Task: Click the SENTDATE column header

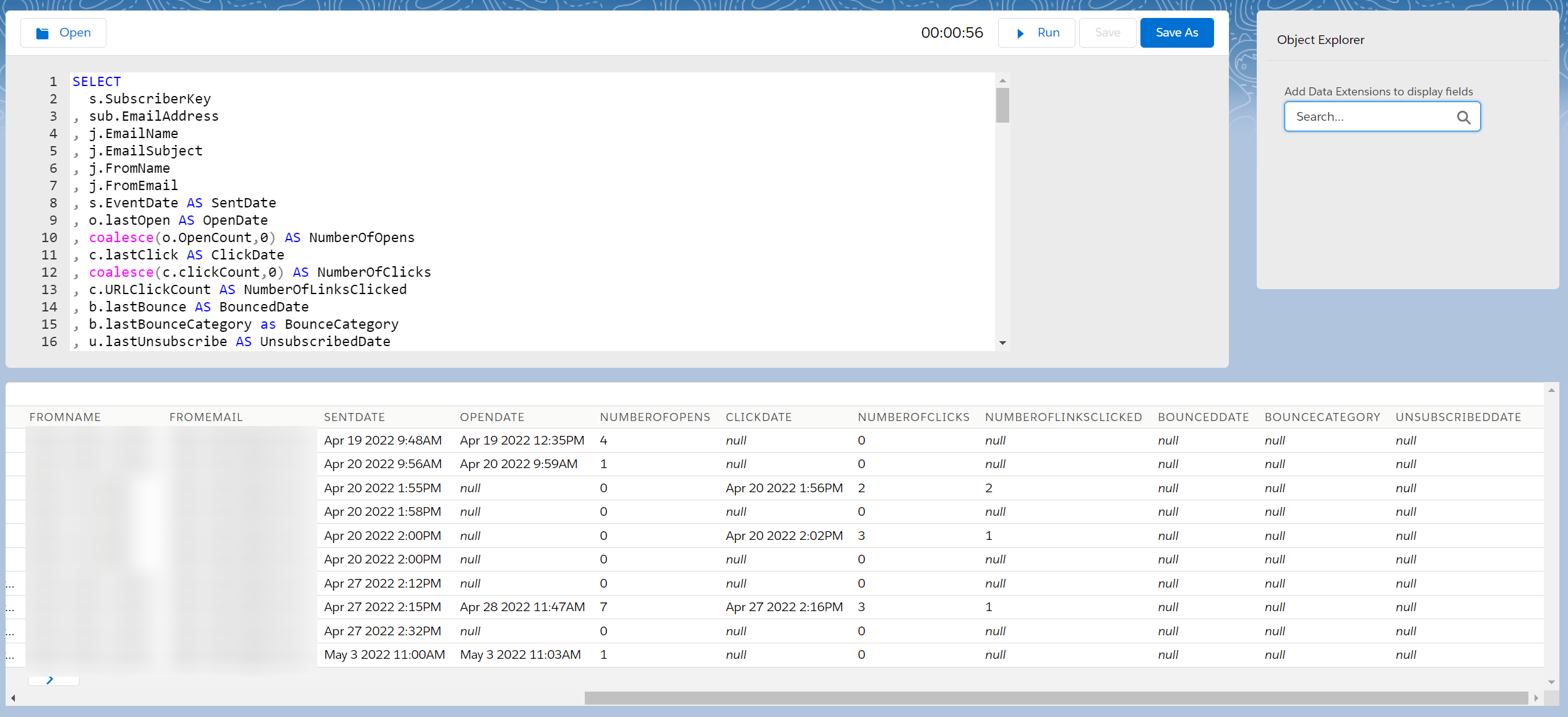Action: click(354, 417)
